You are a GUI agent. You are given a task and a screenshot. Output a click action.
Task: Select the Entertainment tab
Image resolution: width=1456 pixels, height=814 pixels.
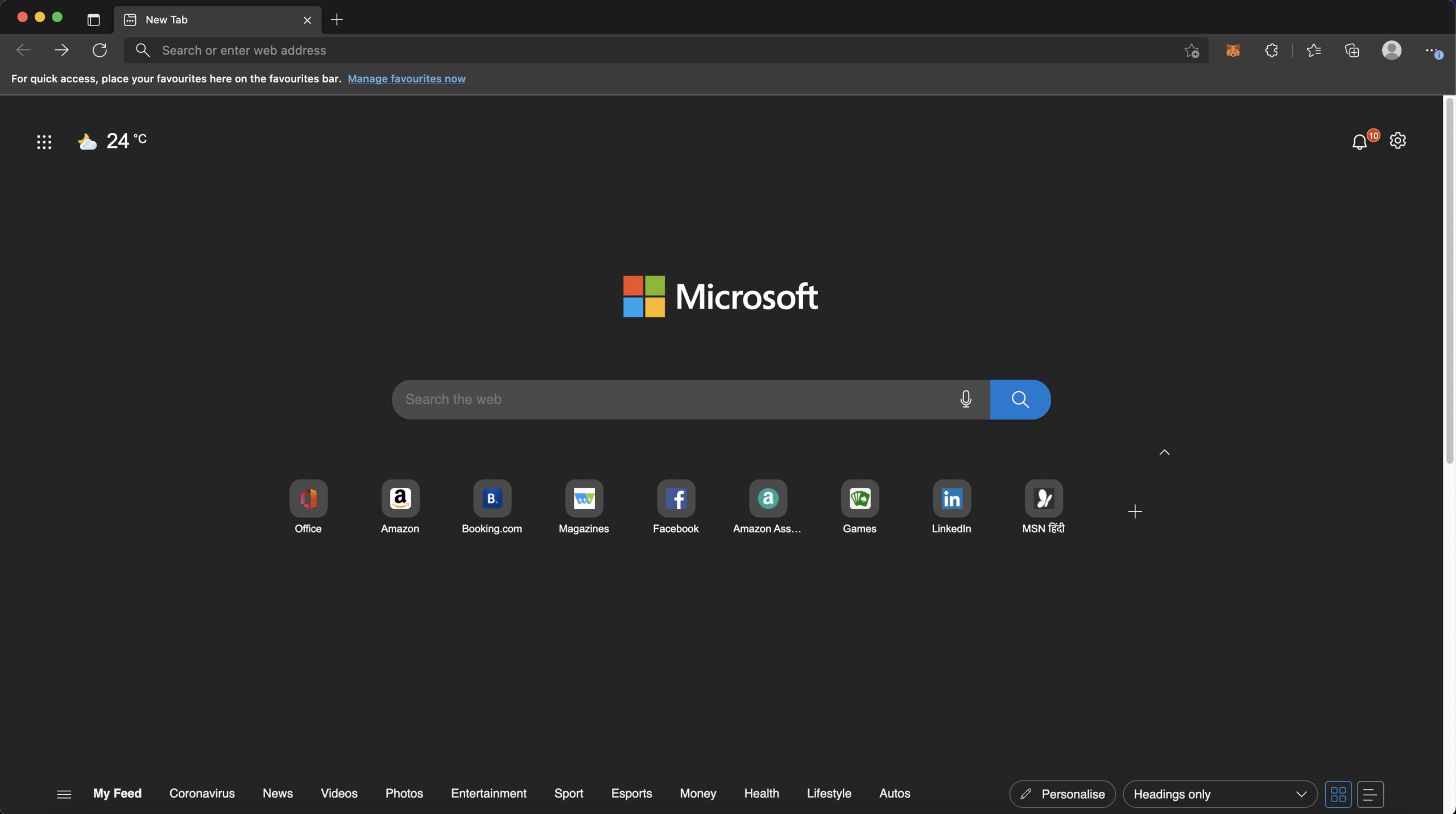coord(489,794)
